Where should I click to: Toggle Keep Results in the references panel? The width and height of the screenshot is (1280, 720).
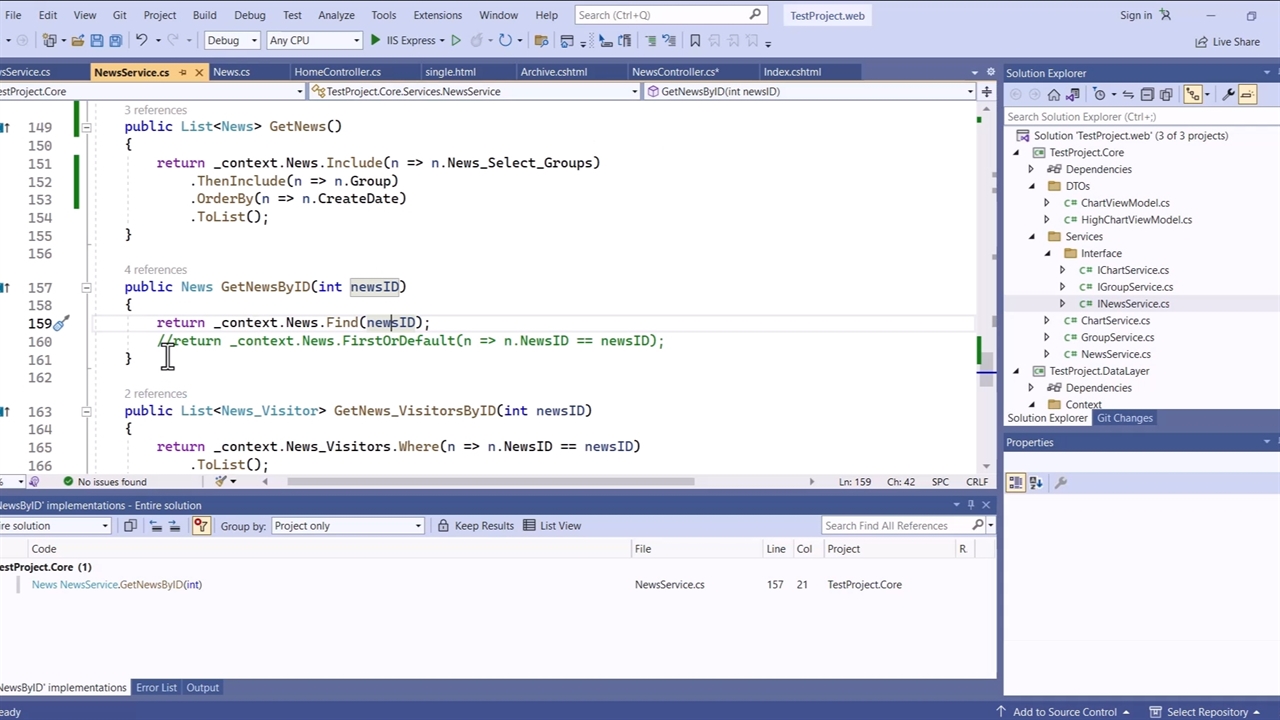click(x=475, y=526)
